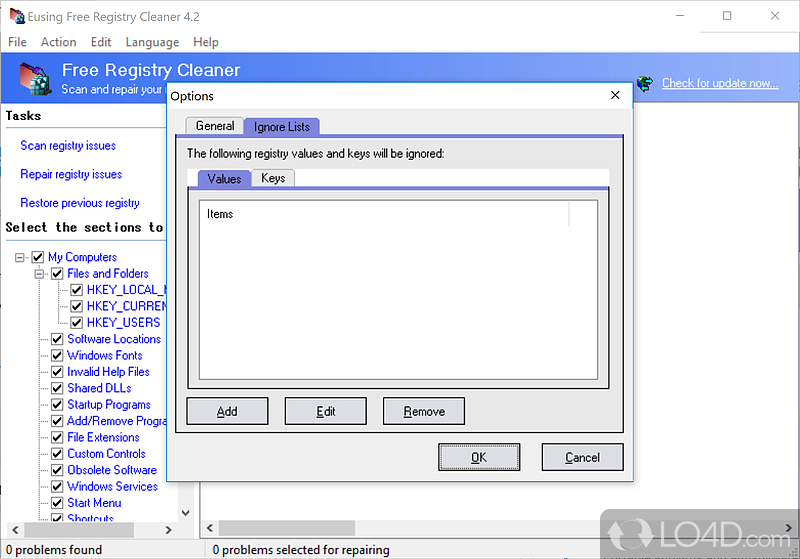Open the Help menu

pyautogui.click(x=206, y=42)
